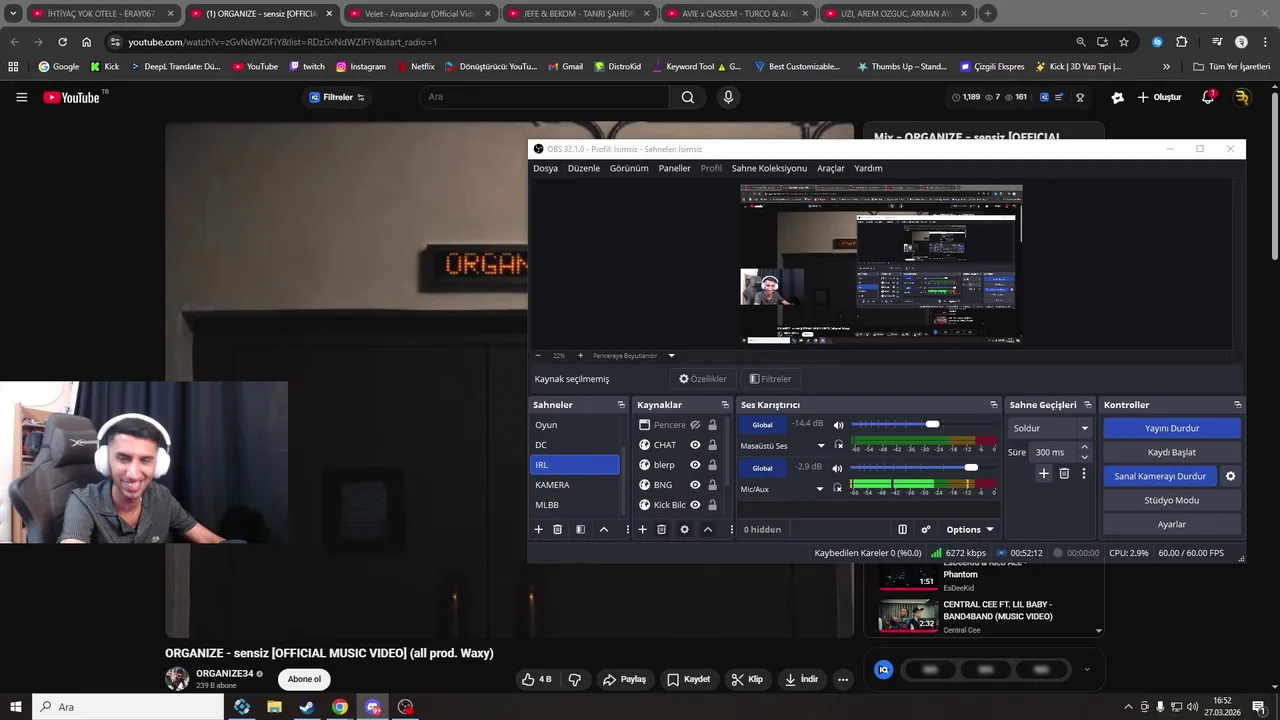
Task: Remove selected source with Kaynaklar trash icon
Action: 661,529
